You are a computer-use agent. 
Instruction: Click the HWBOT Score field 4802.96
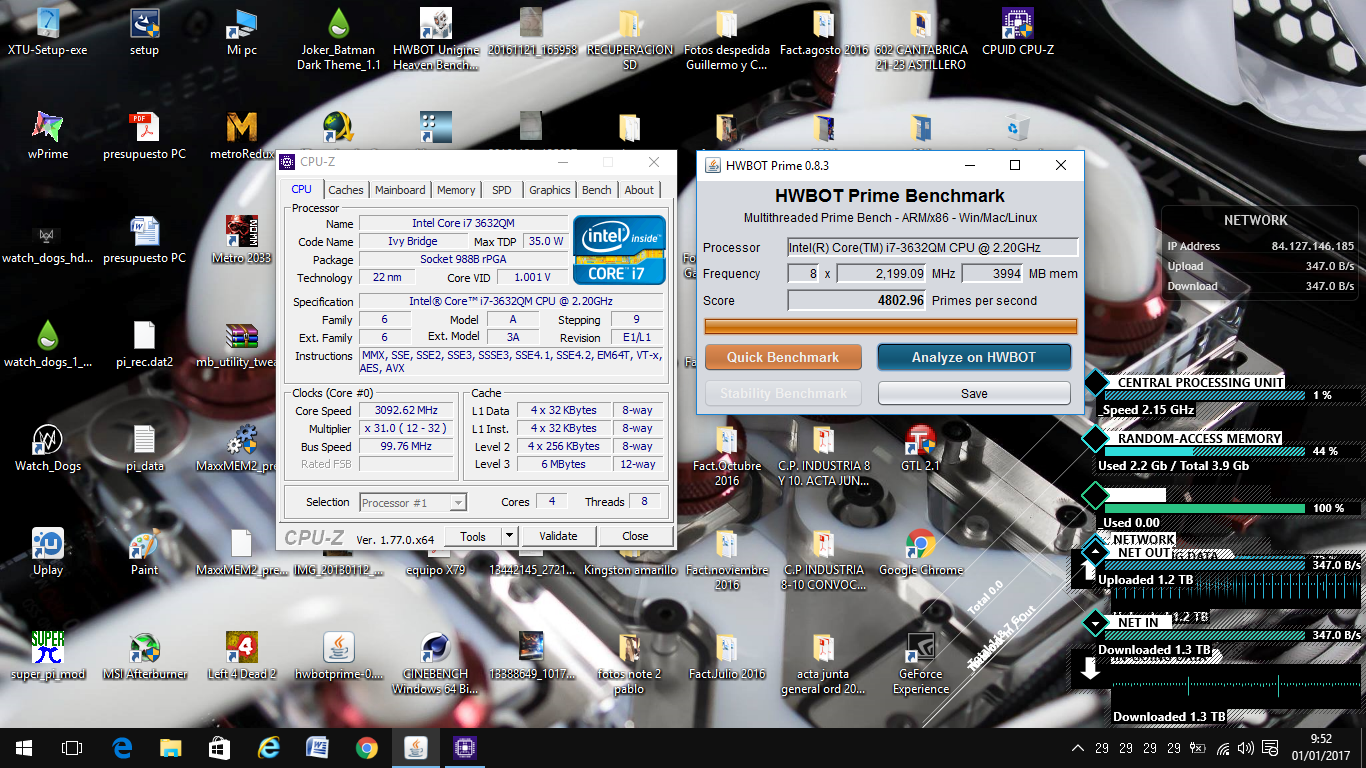[857, 300]
